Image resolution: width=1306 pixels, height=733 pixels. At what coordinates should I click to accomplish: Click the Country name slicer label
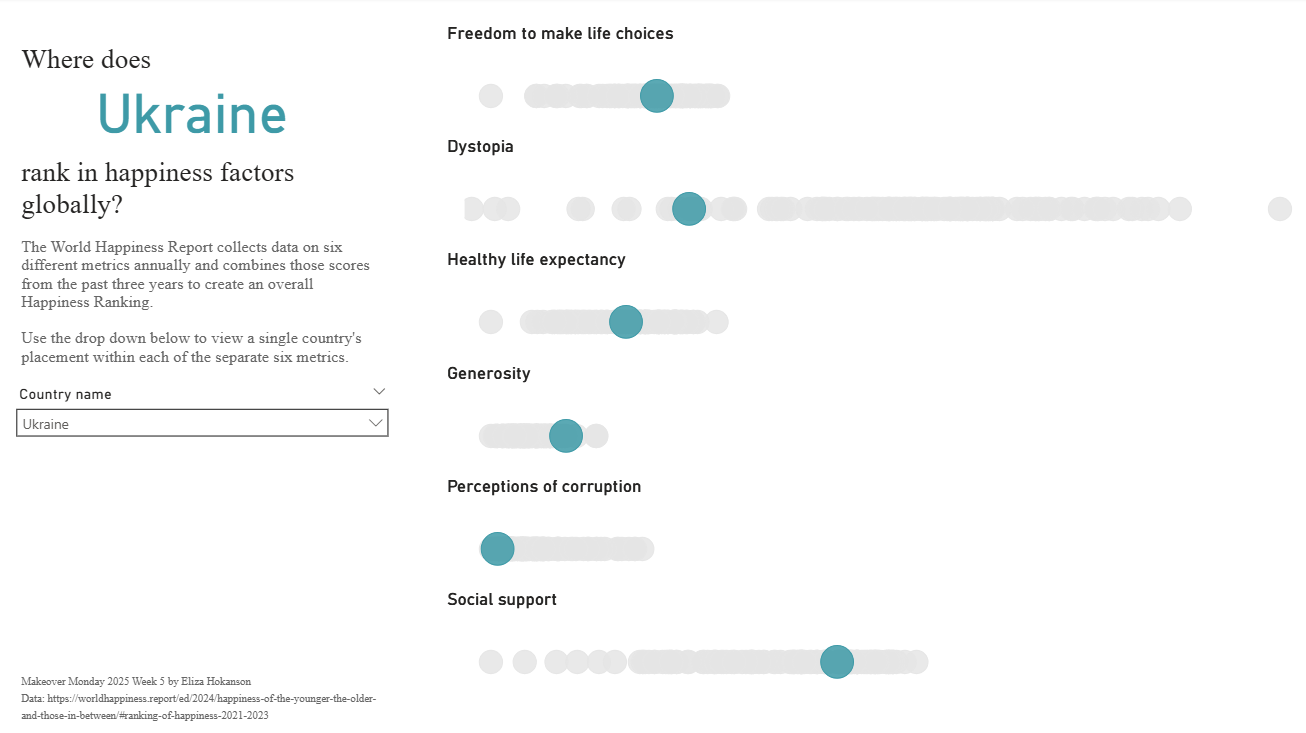(65, 394)
